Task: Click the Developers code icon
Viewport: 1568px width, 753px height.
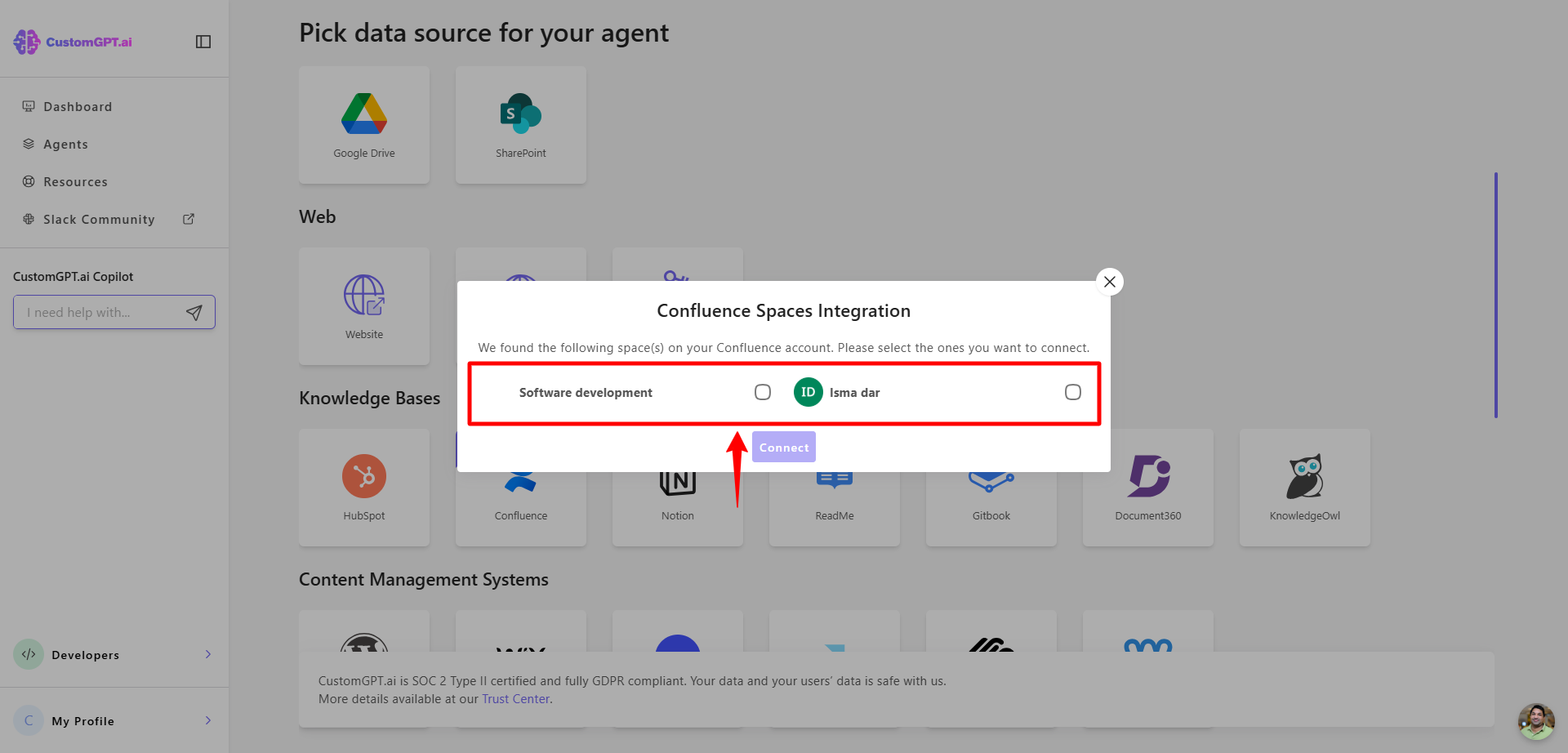Action: [29, 654]
